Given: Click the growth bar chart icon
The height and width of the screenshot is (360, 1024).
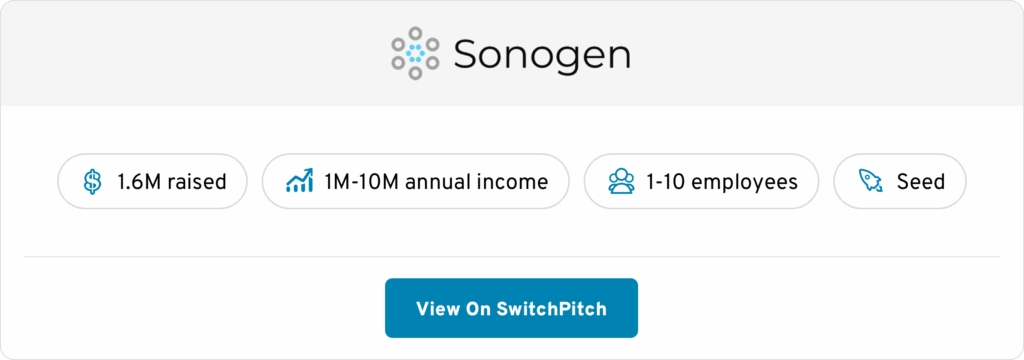Looking at the screenshot, I should click(x=300, y=181).
